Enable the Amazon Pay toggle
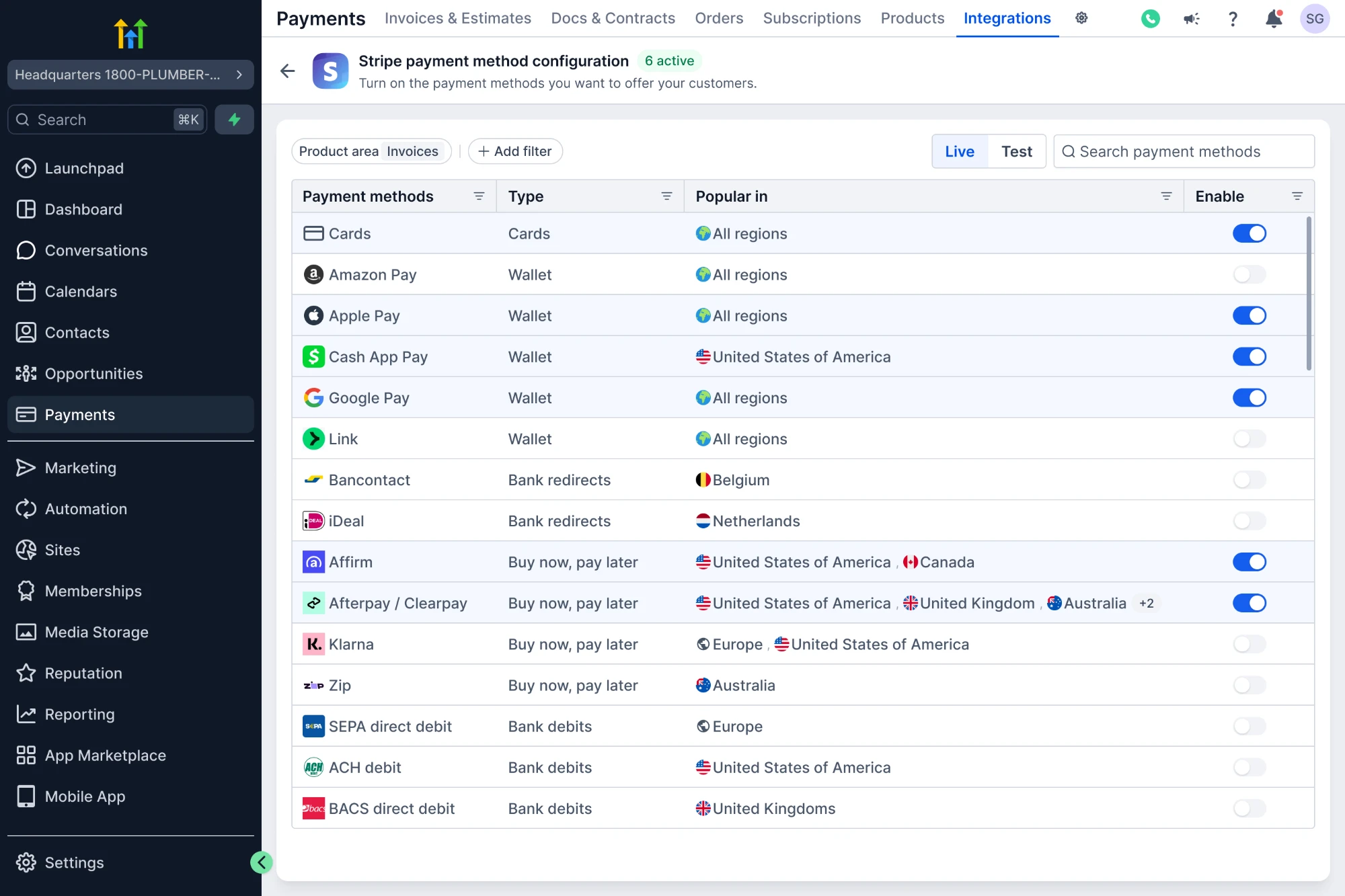Image resolution: width=1345 pixels, height=896 pixels. 1249,274
